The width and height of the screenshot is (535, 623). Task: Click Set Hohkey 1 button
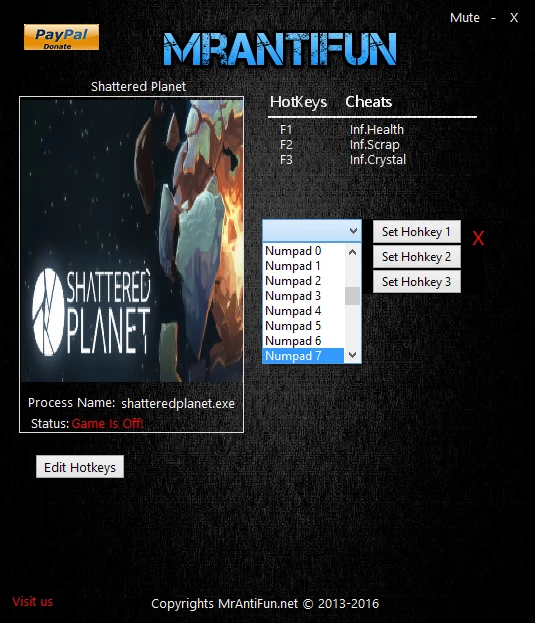[x=417, y=232]
